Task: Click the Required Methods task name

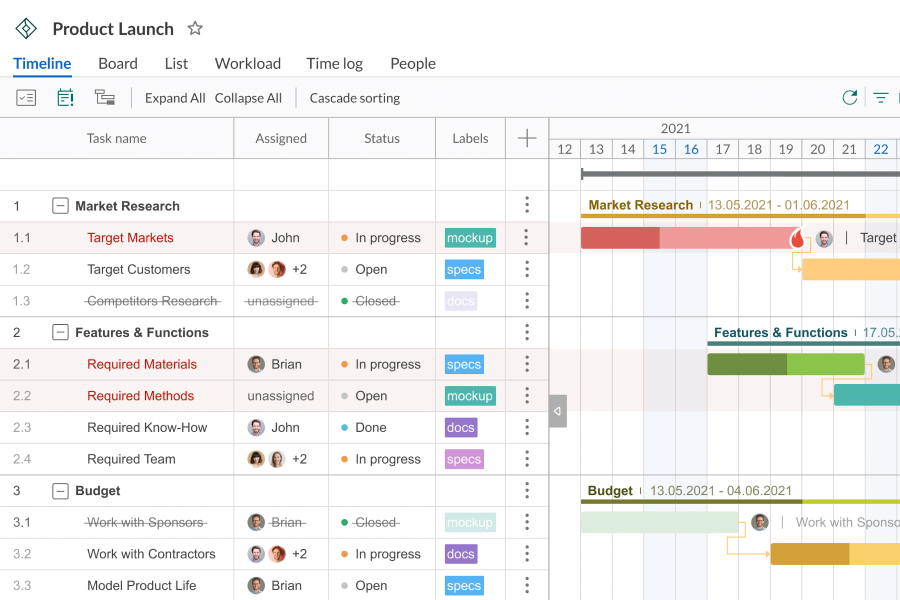Action: point(141,396)
